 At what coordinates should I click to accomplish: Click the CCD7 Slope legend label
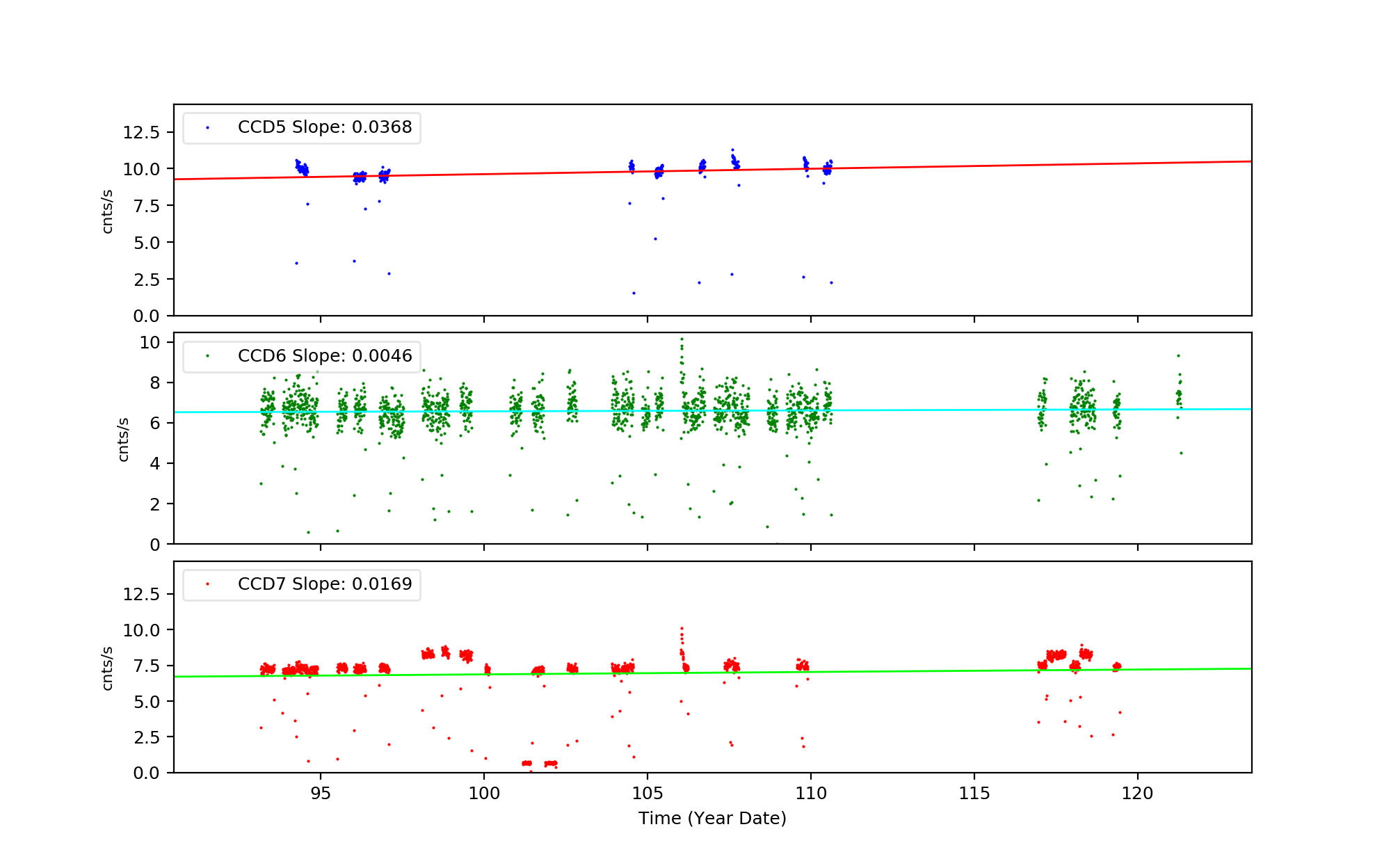pyautogui.click(x=324, y=584)
